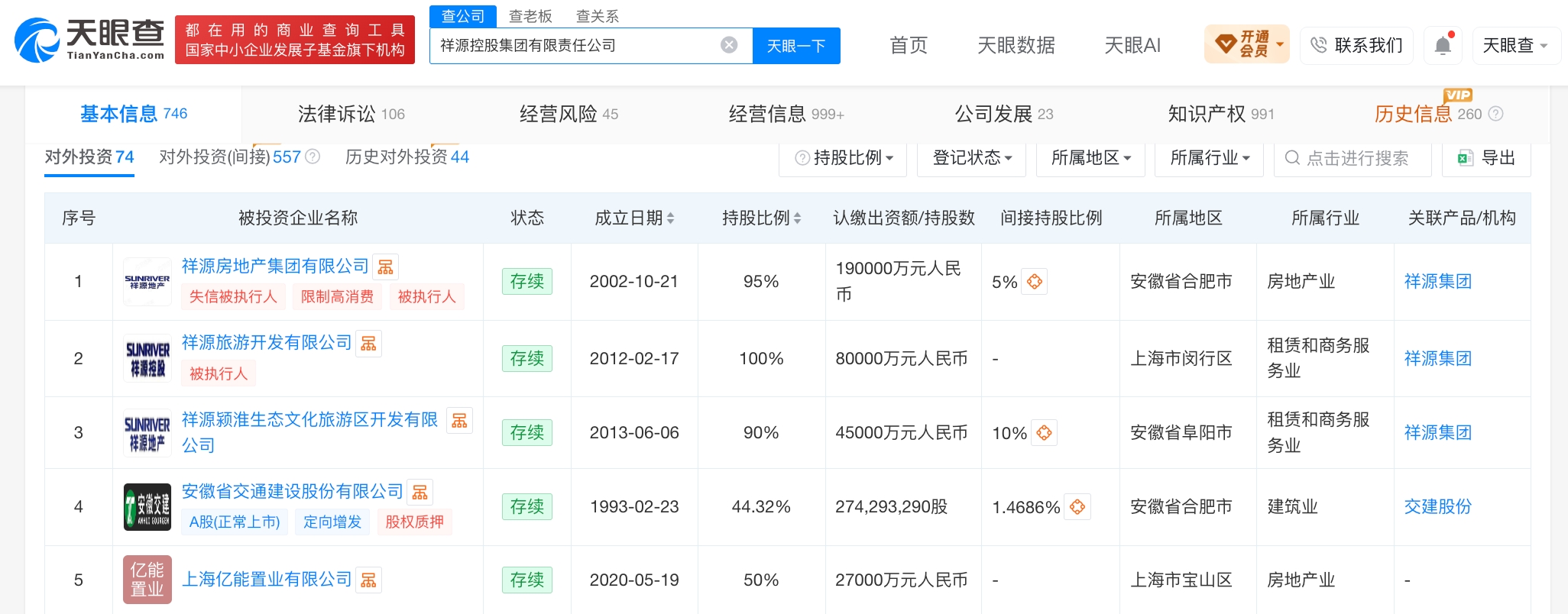Open the 交建股份 related product link
1568x614 pixels.
tap(1437, 507)
